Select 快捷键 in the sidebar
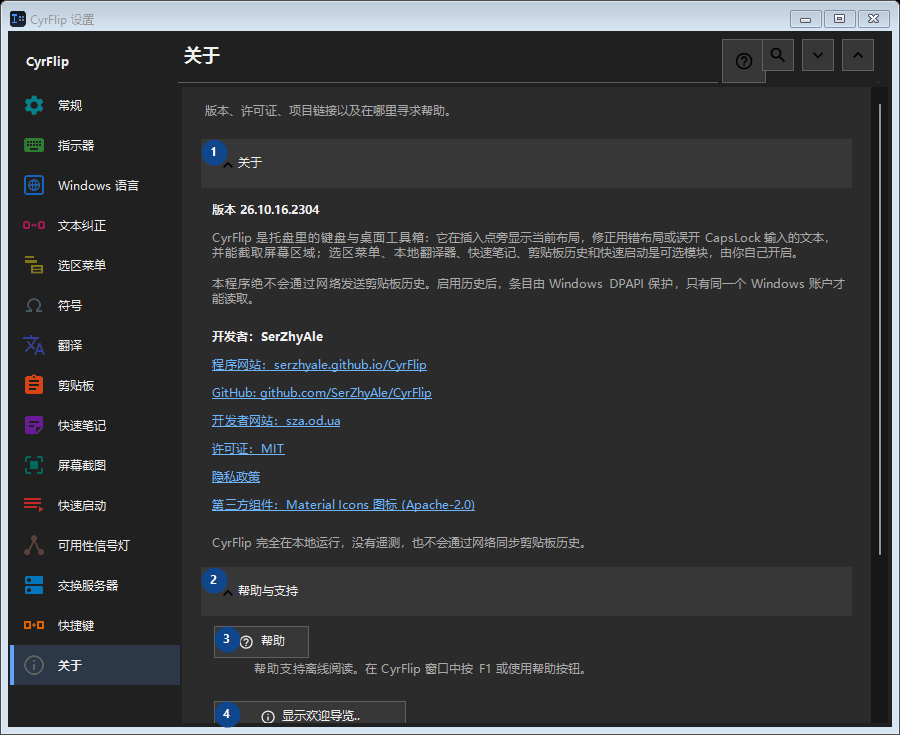 coord(95,625)
